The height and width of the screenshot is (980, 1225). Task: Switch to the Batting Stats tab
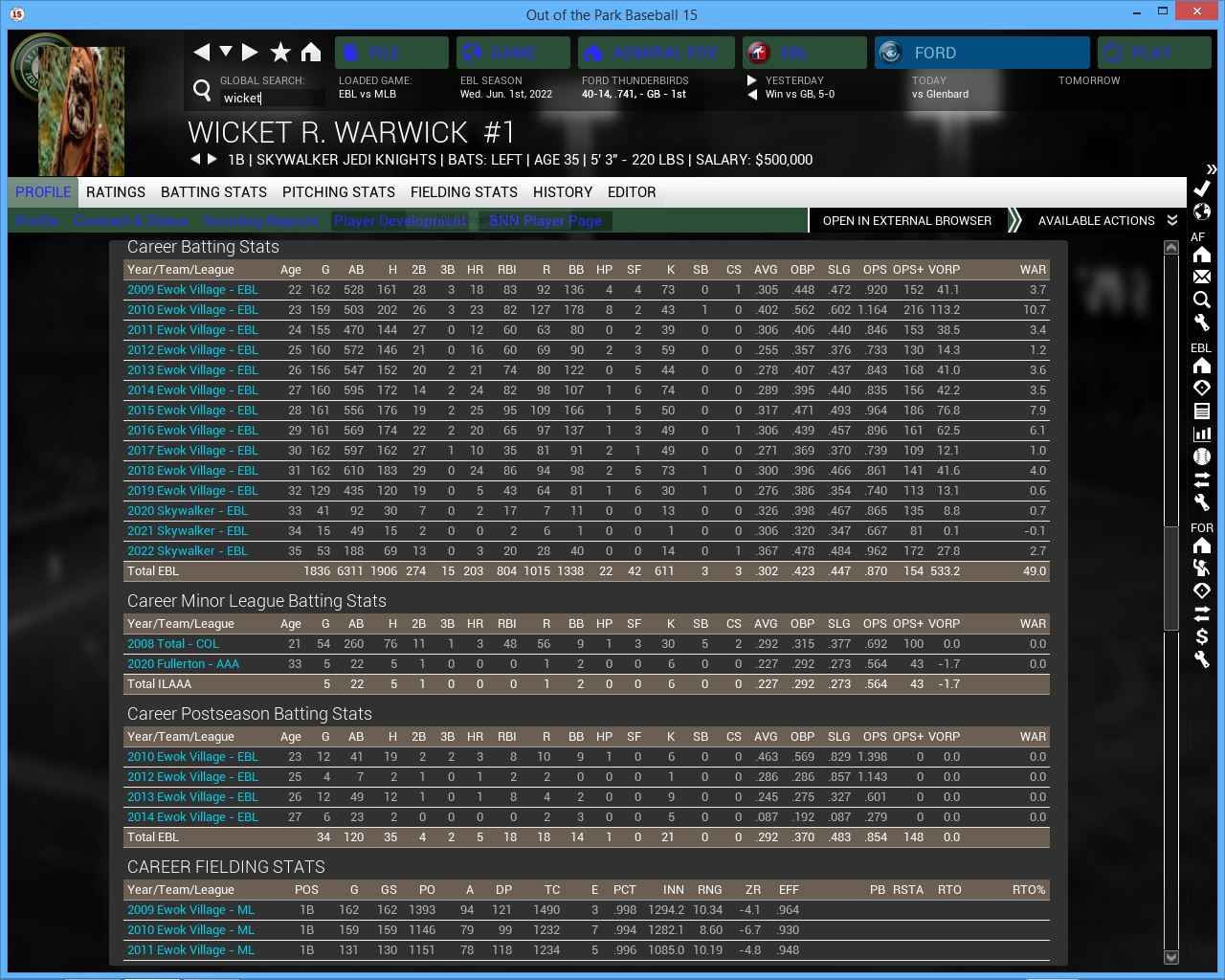pyautogui.click(x=213, y=192)
